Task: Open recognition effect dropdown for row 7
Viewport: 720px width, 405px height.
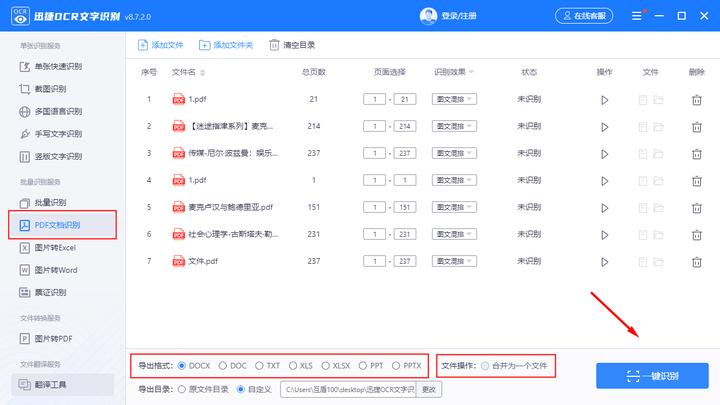Action: click(454, 261)
